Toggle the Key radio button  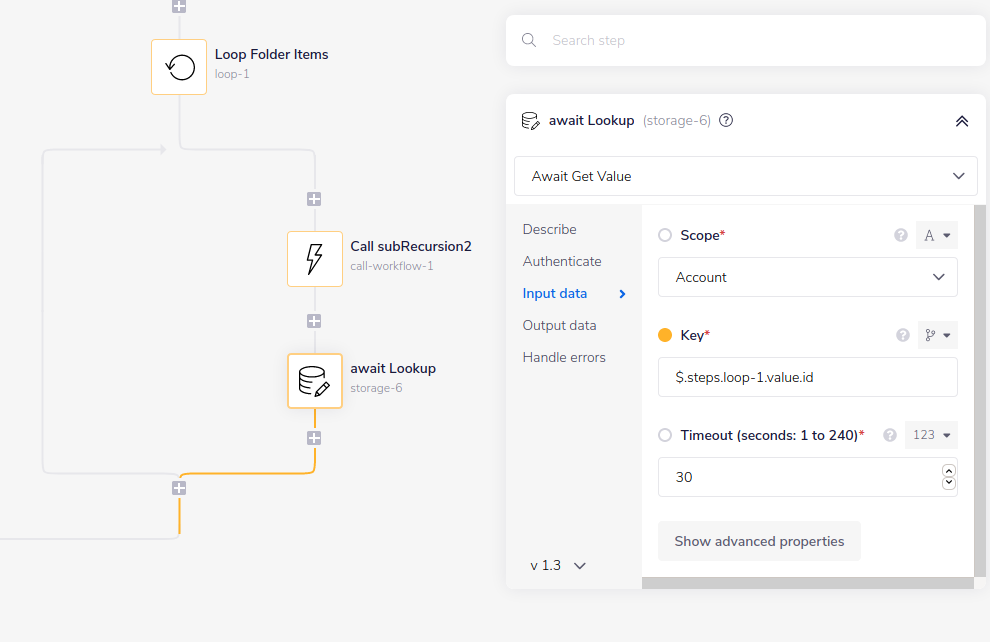tap(665, 335)
